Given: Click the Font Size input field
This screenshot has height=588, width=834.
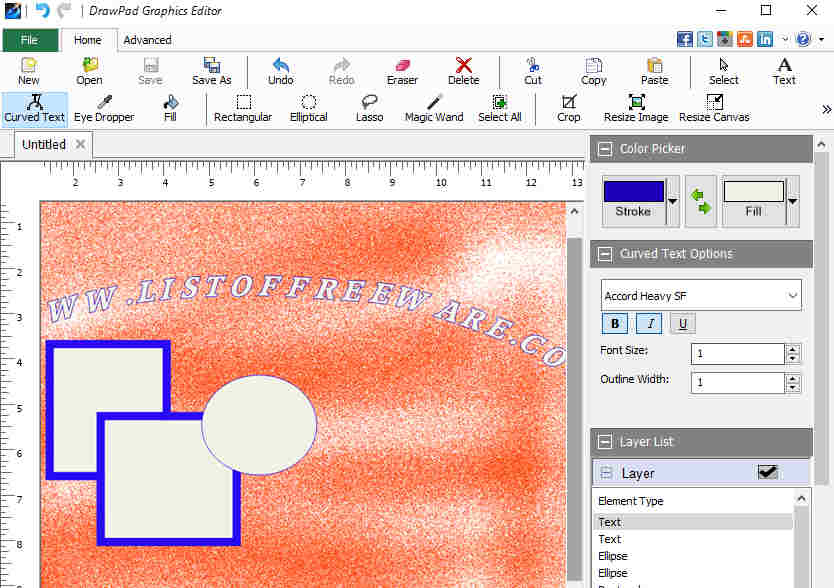Looking at the screenshot, I should 737,353.
